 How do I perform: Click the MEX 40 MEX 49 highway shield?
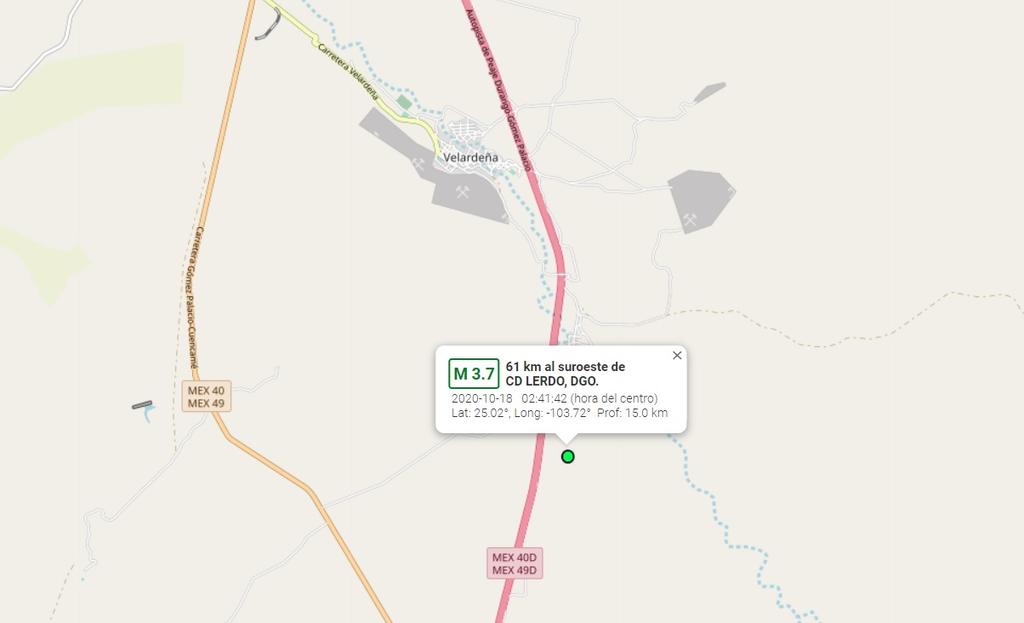(206, 397)
